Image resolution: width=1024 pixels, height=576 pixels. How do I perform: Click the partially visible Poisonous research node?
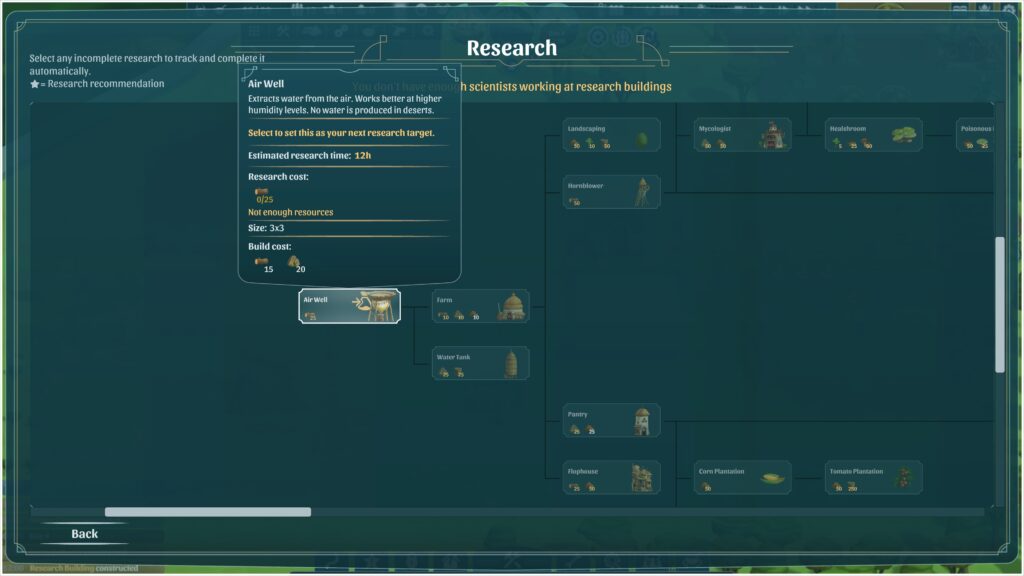[975, 135]
